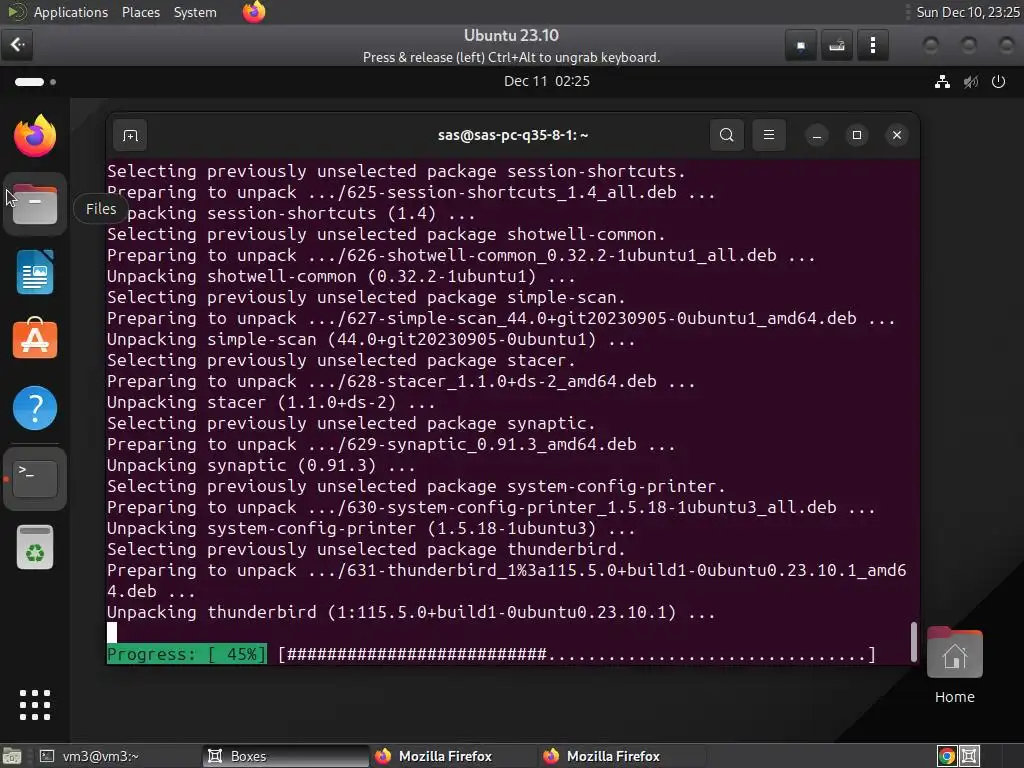
Task: Open Home folder on the desktop
Action: pyautogui.click(x=954, y=665)
